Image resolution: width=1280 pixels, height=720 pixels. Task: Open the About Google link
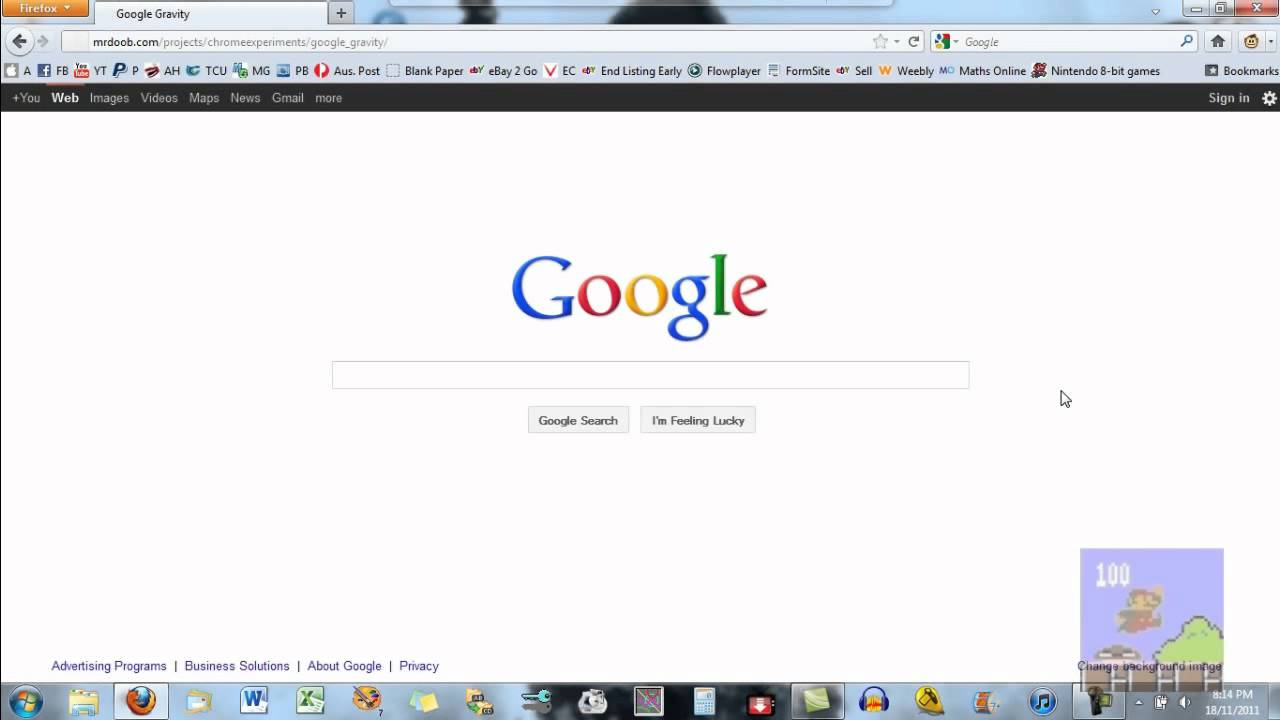[344, 666]
